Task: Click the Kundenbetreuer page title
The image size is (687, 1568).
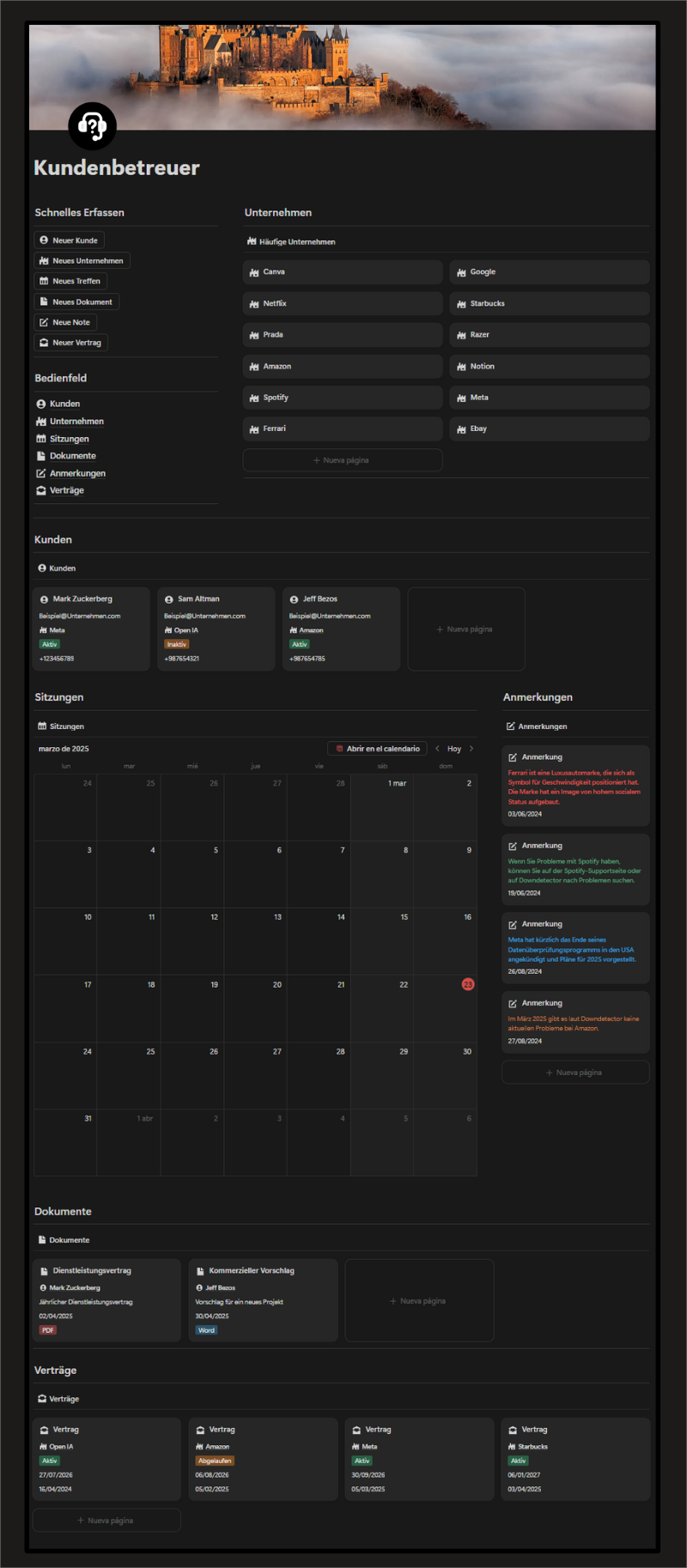Action: click(x=117, y=168)
